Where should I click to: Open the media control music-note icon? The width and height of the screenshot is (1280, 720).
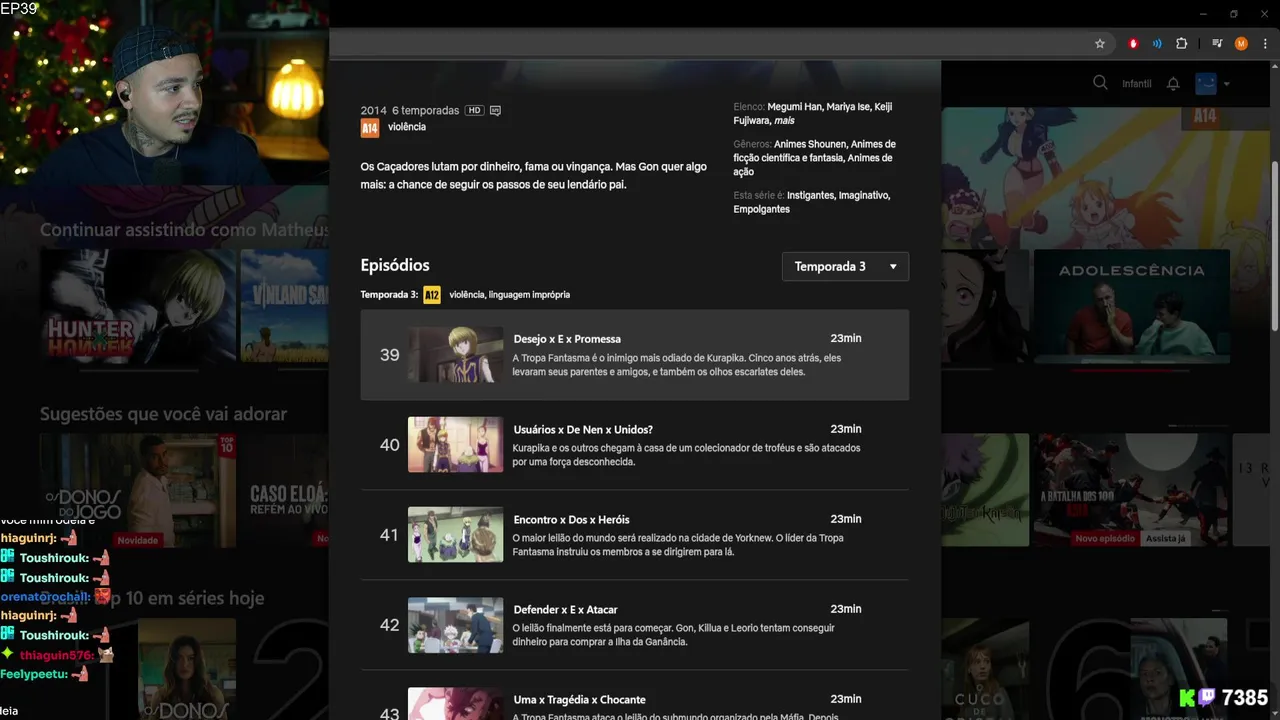1217,44
